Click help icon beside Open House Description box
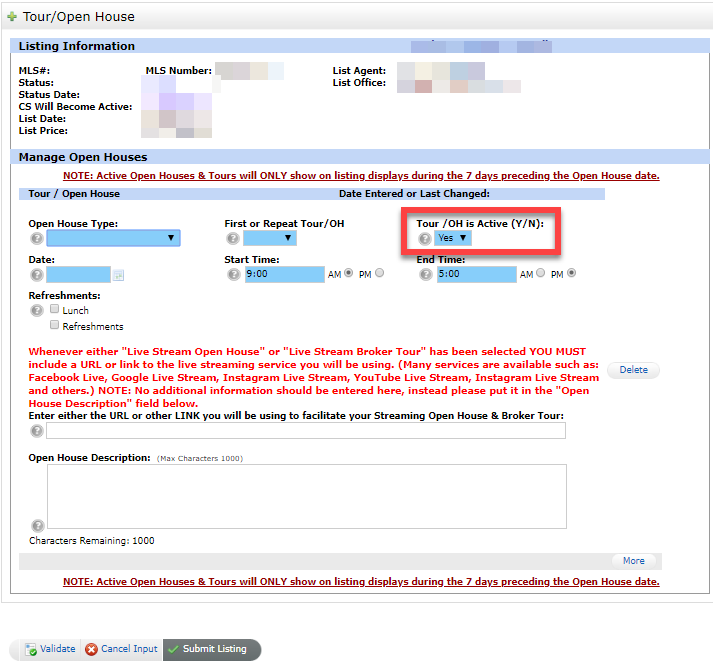This screenshot has width=713, height=664. (37, 525)
